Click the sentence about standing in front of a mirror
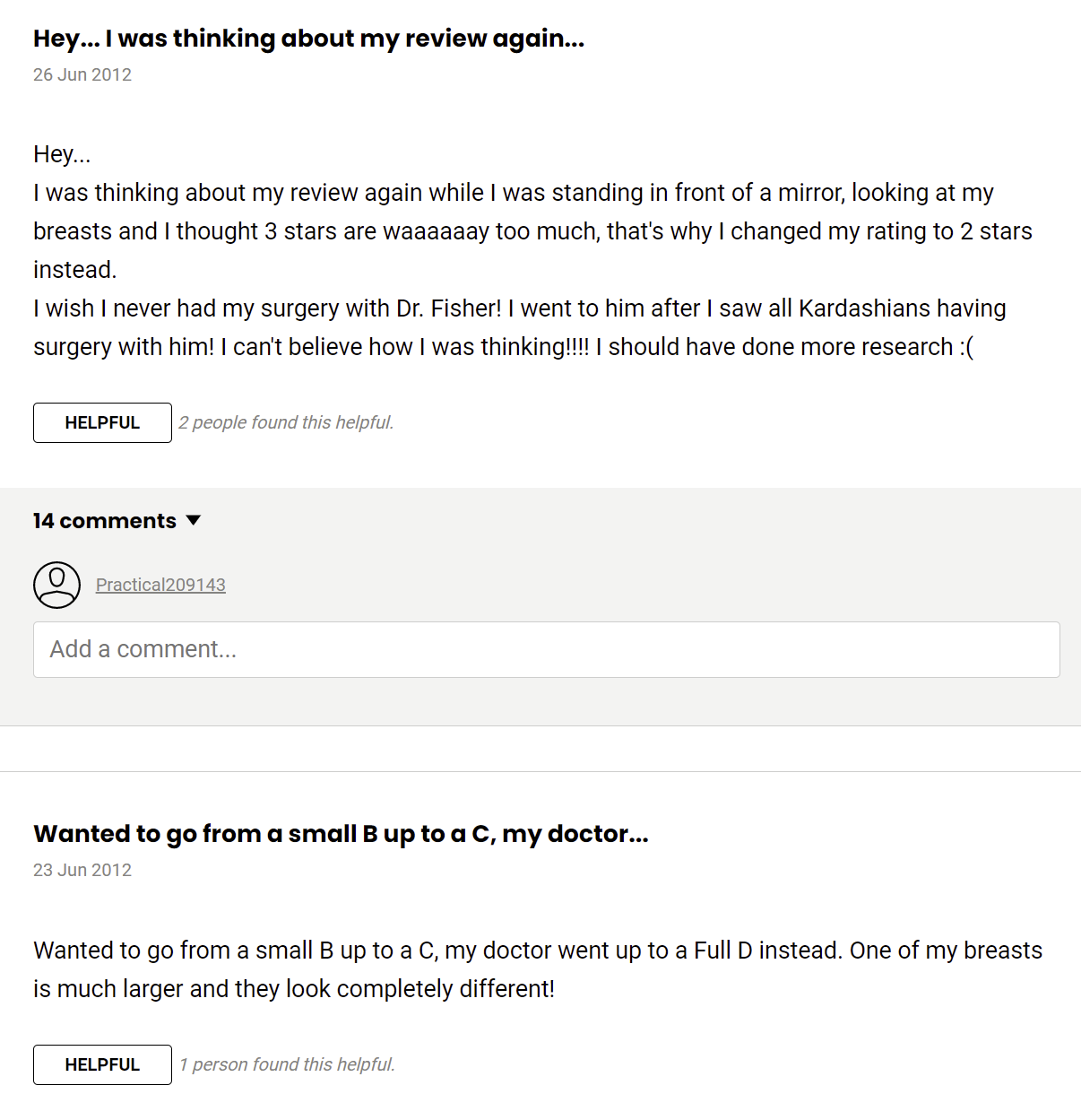Image resolution: width=1081 pixels, height=1120 pixels. (513, 193)
